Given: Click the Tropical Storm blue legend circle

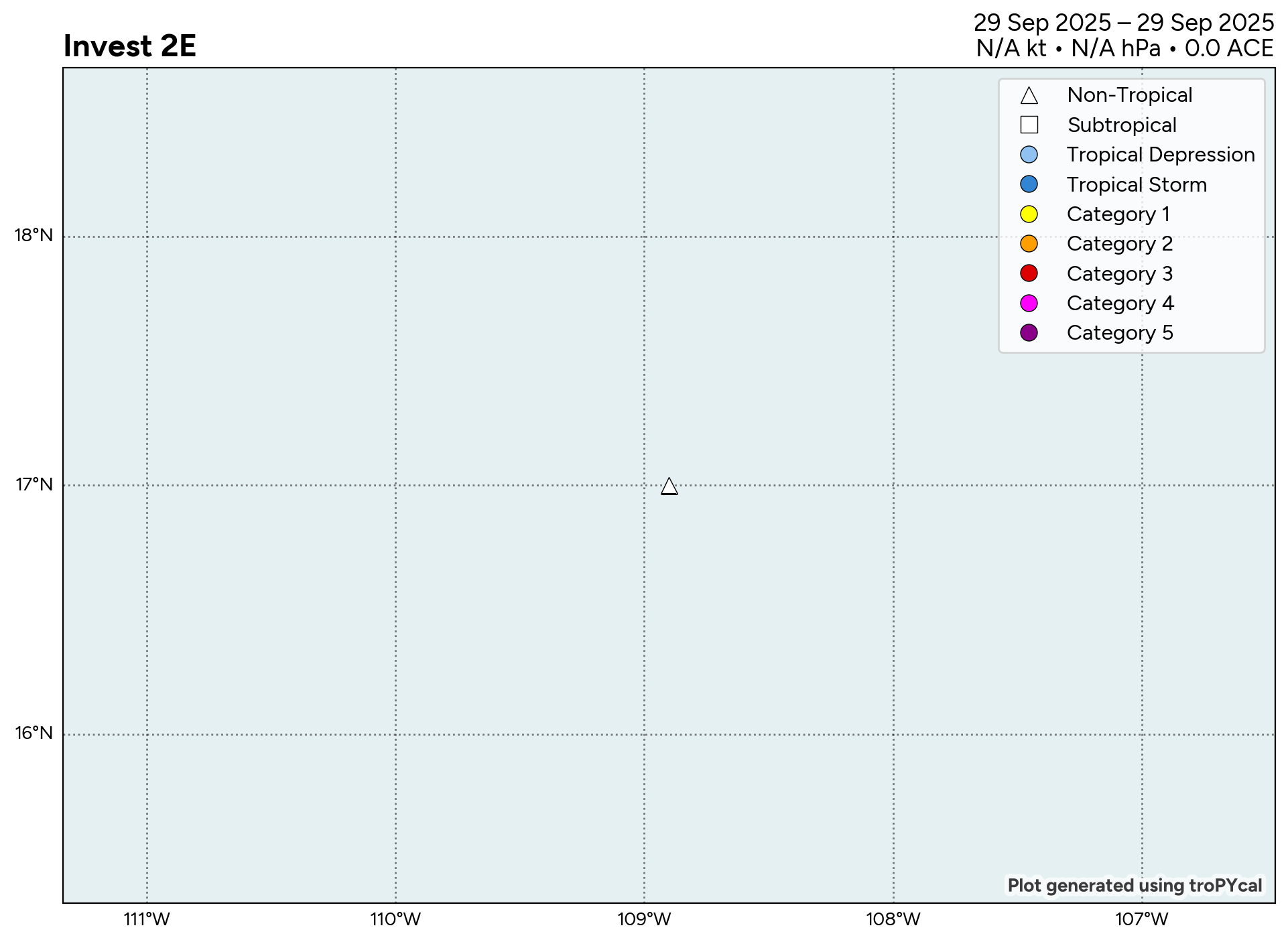Looking at the screenshot, I should [1029, 184].
